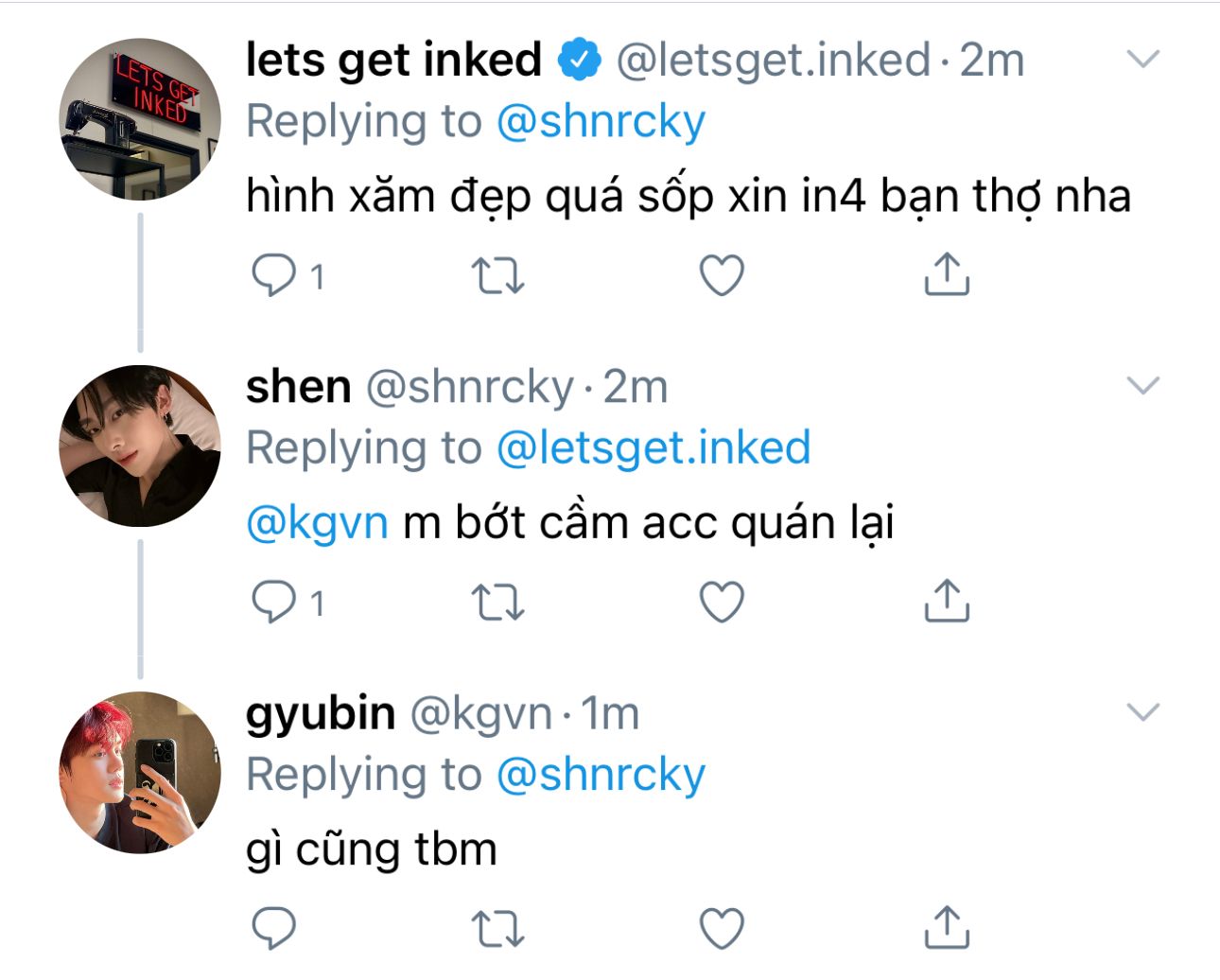This screenshot has height=980, width=1220.
Task: Reply to the lets get inked tweet
Action: click(x=274, y=275)
